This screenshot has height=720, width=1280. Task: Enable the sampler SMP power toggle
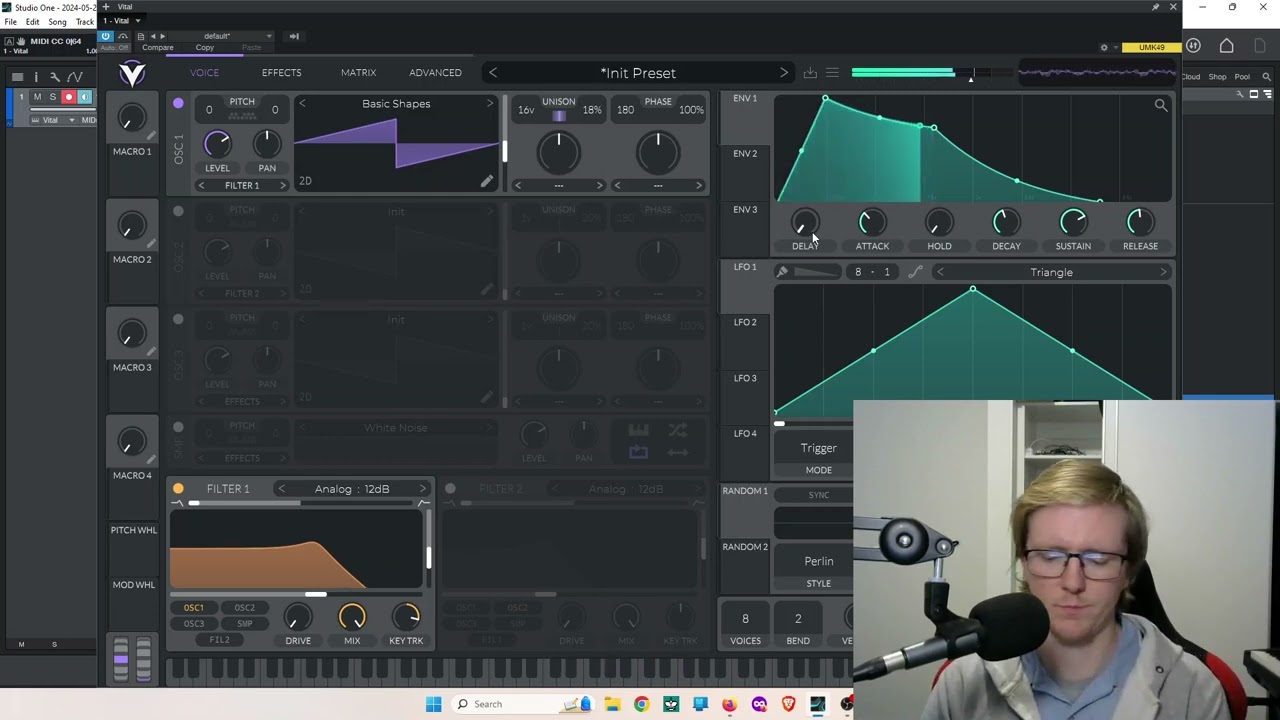tap(178, 427)
